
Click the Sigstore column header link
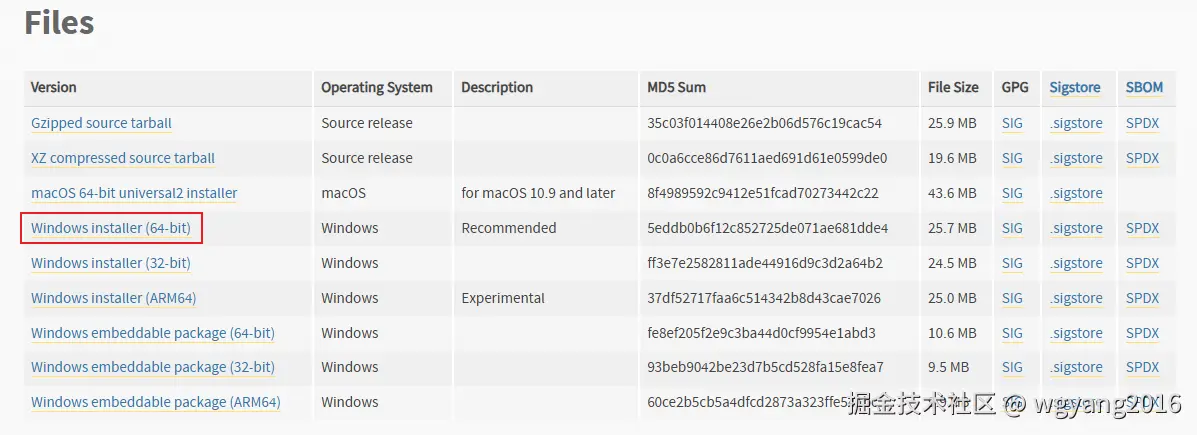pyautogui.click(x=1075, y=87)
